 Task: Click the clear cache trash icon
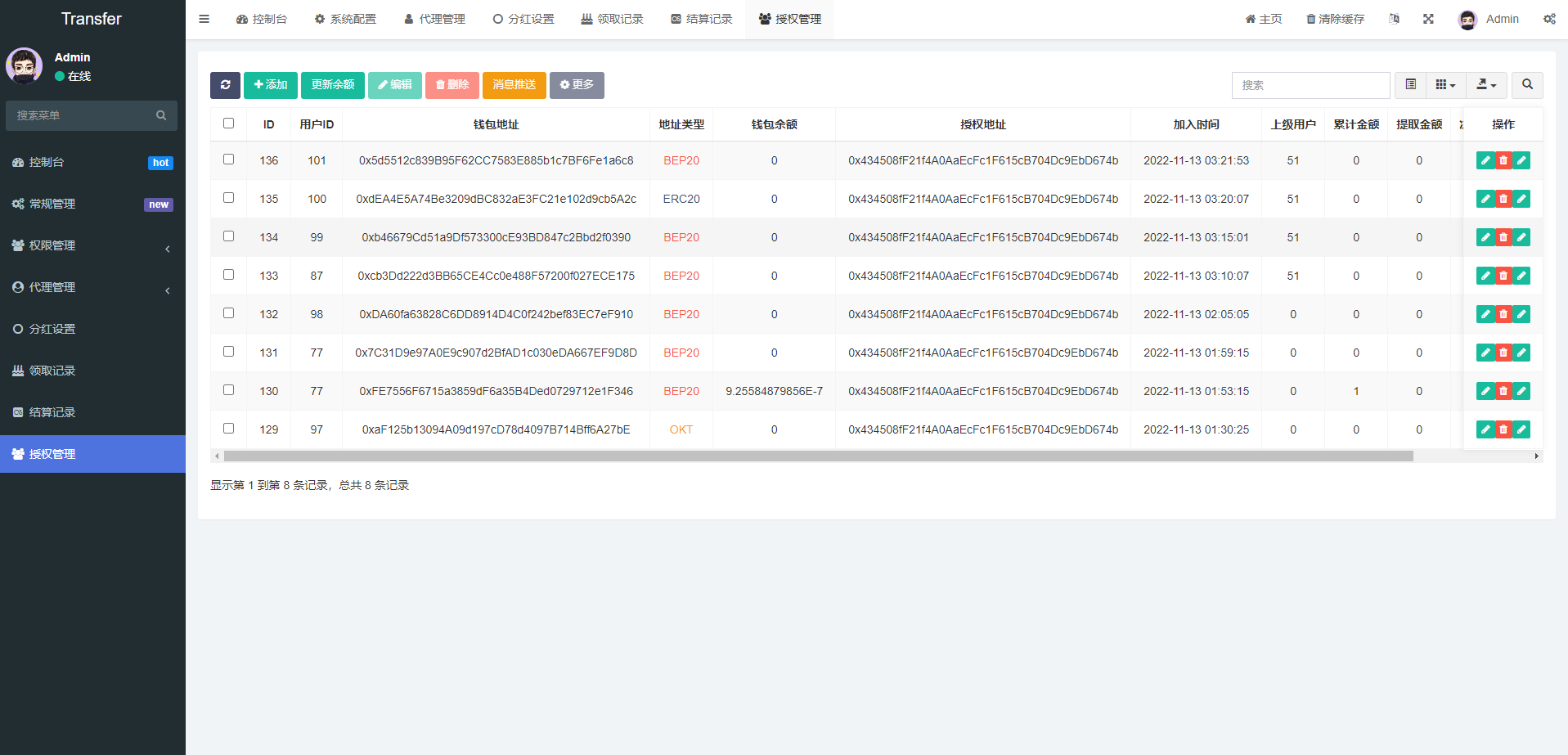[1312, 18]
